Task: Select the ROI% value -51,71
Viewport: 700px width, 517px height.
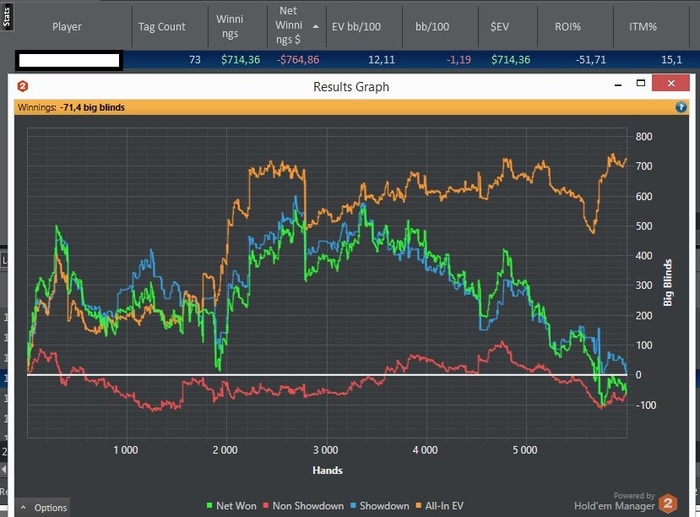Action: point(591,59)
